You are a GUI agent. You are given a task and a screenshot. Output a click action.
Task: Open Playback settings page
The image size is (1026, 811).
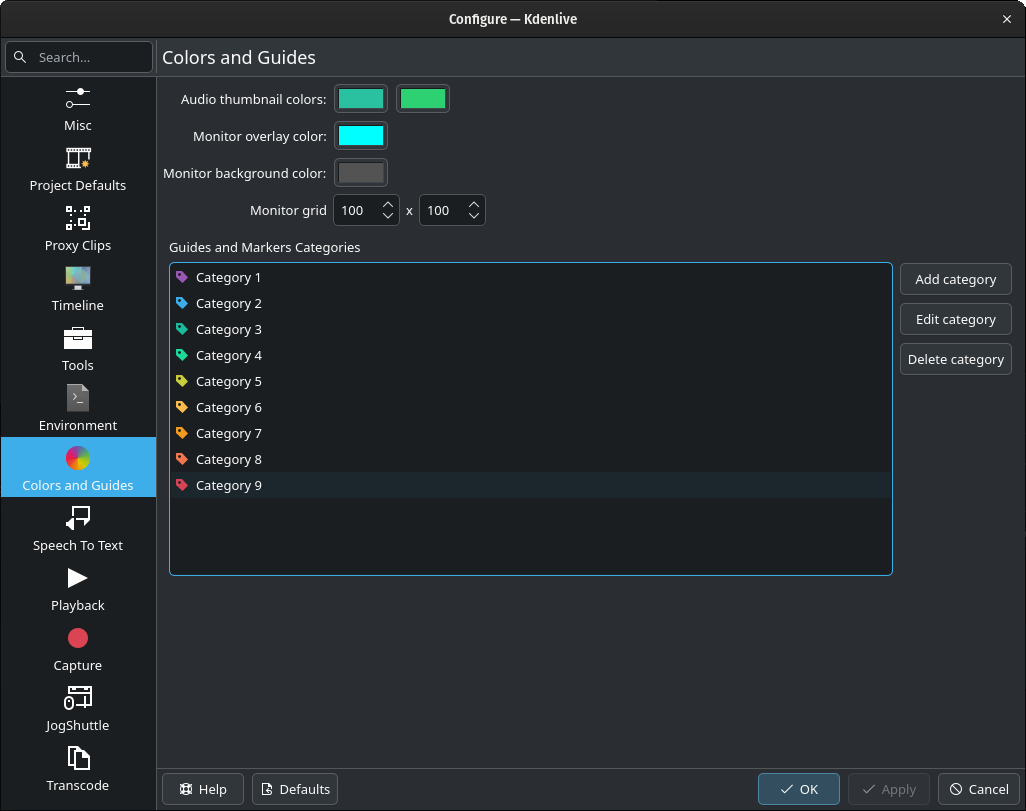pos(78,589)
